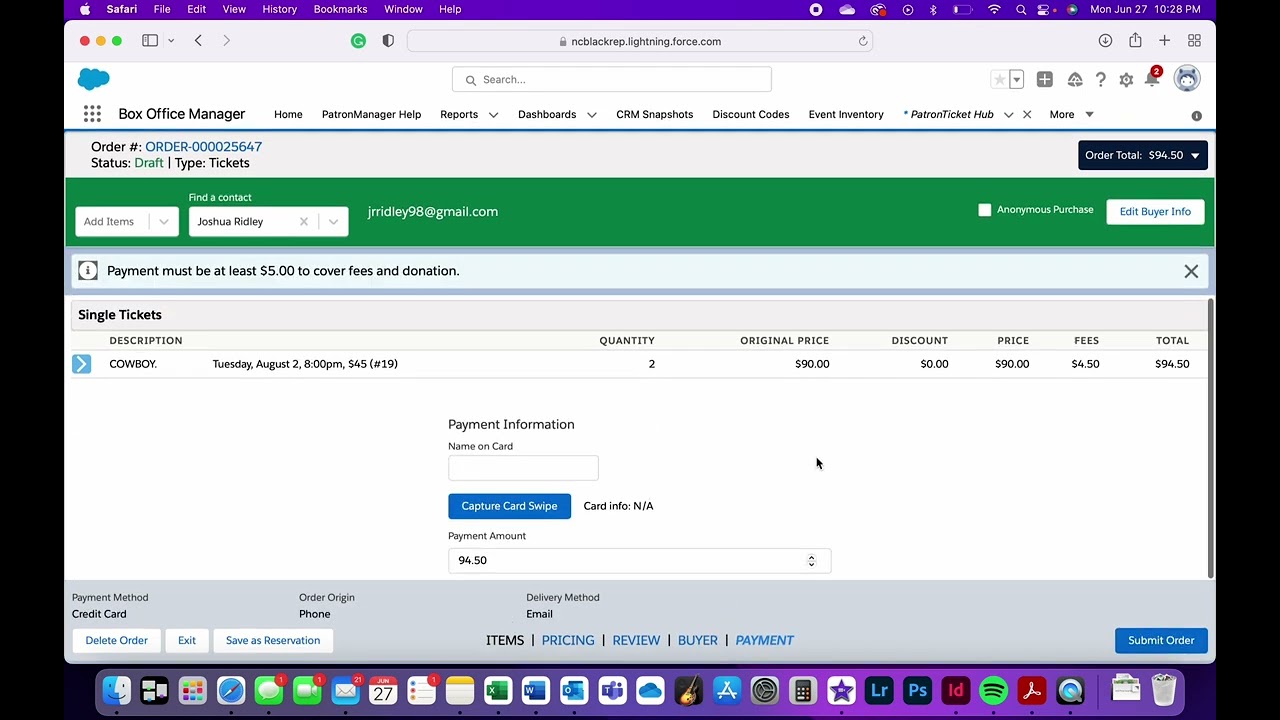Open the Reports tab

pos(459,114)
